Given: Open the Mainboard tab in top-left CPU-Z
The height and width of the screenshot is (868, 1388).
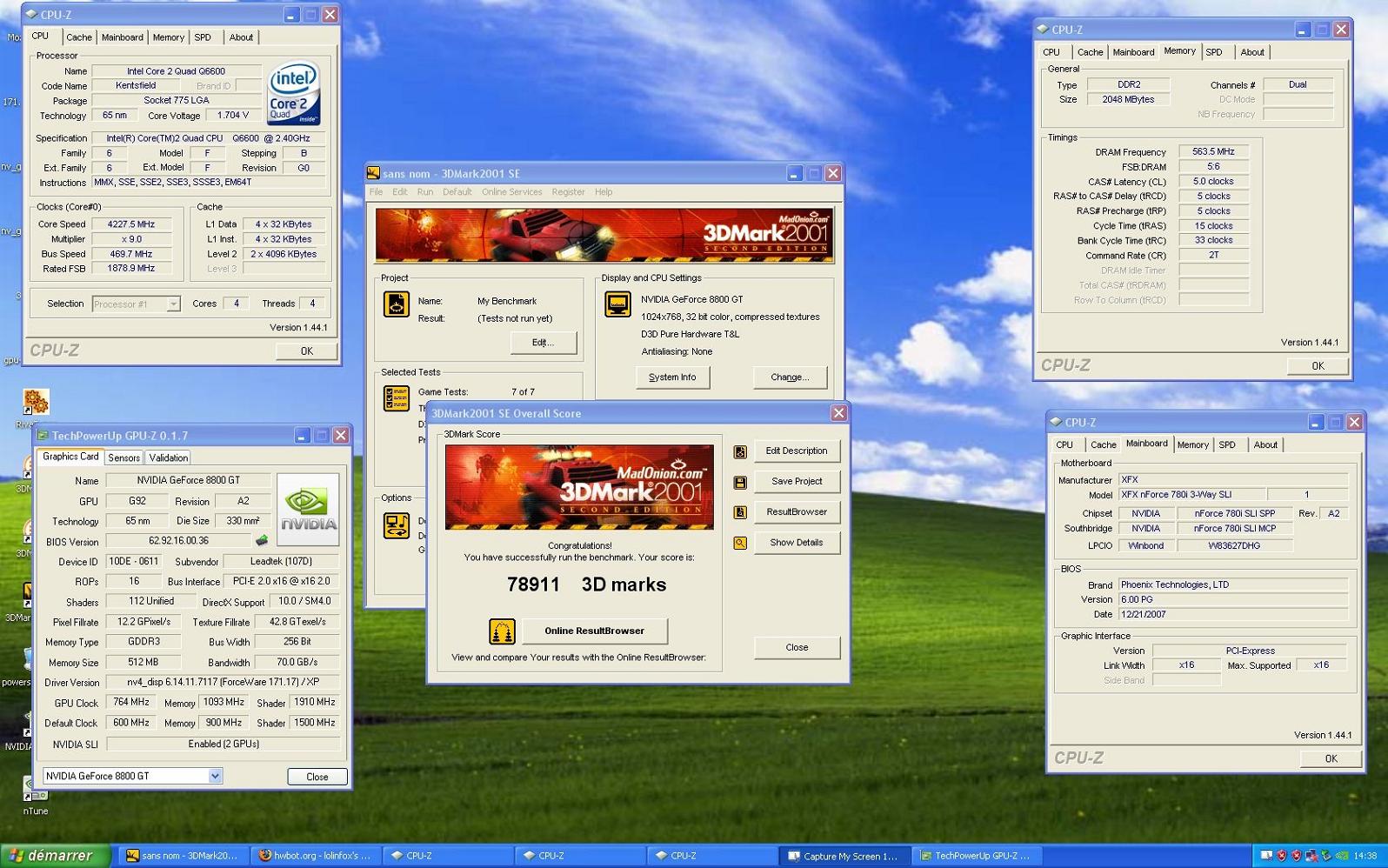Looking at the screenshot, I should [x=122, y=37].
